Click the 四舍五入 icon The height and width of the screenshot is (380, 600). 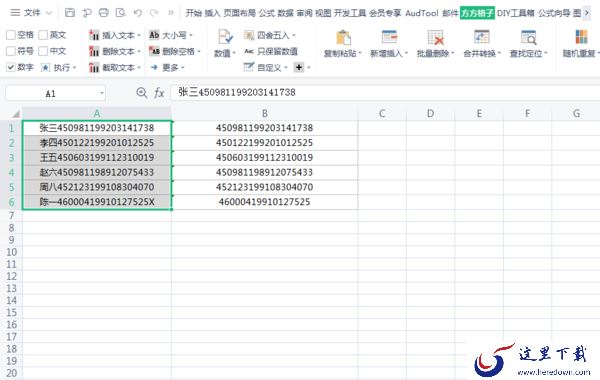pos(249,35)
